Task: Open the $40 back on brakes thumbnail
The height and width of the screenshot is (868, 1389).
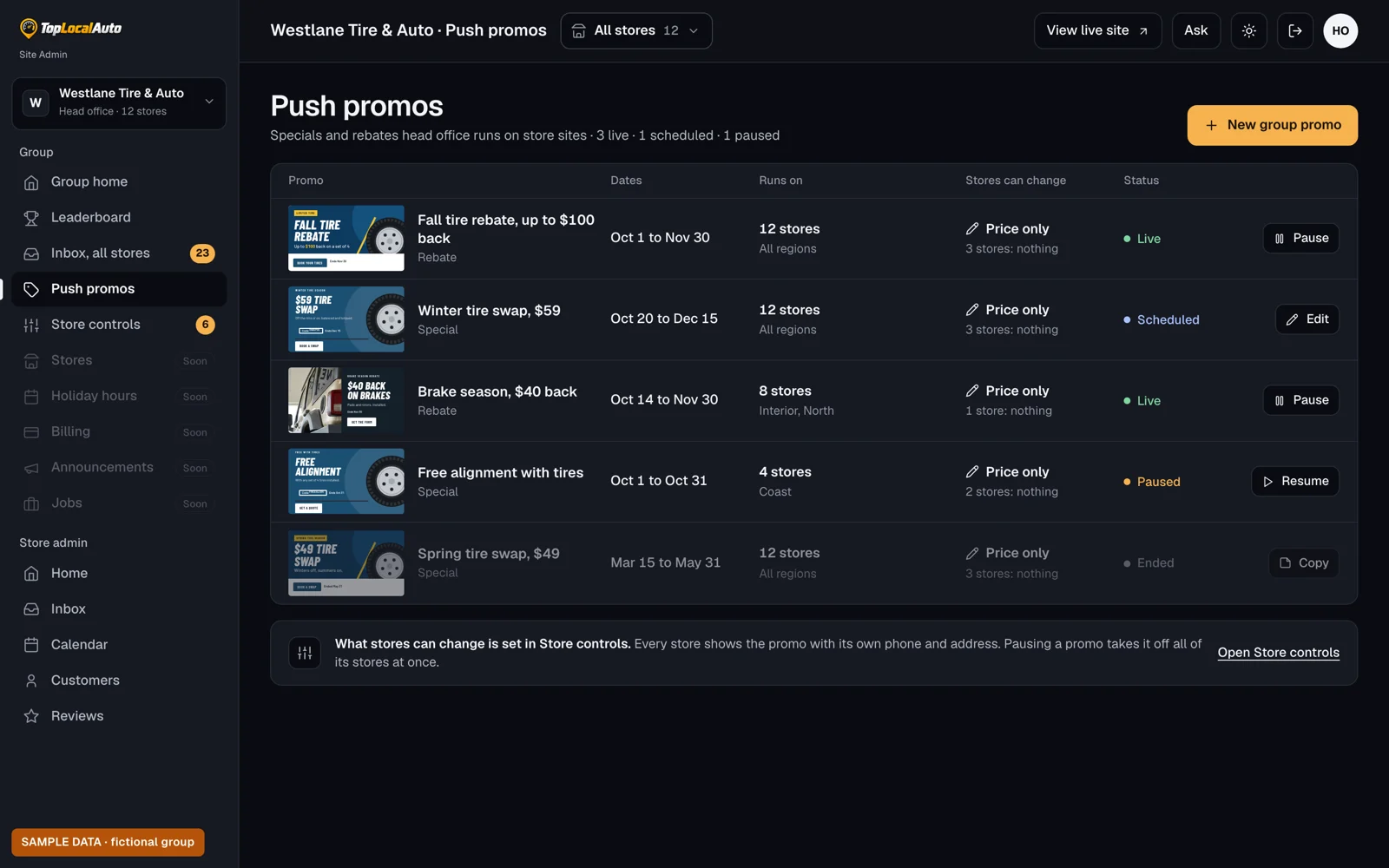Action: (x=346, y=400)
